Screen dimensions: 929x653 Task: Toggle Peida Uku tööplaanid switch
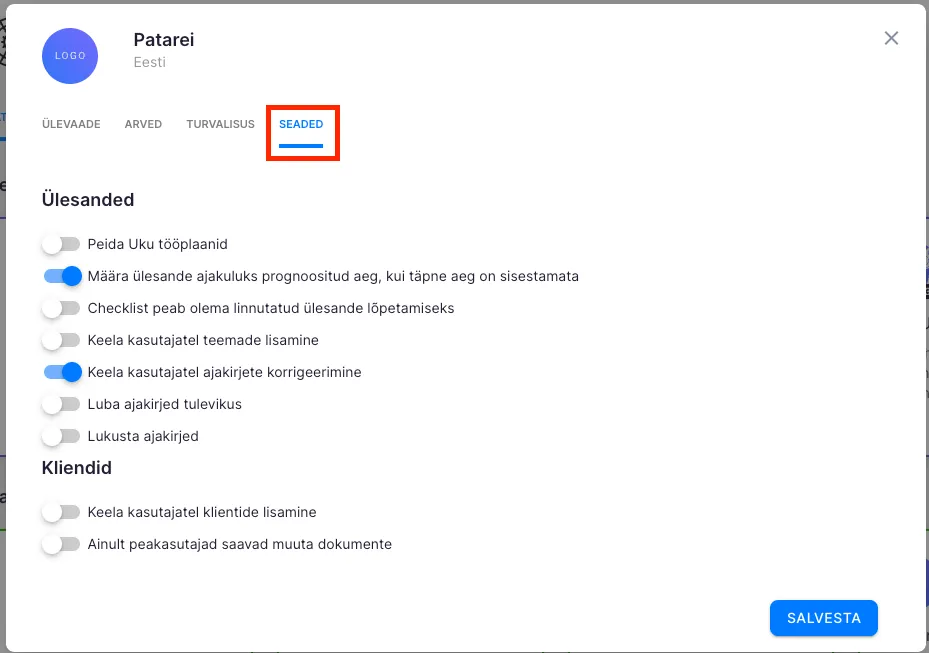(61, 244)
